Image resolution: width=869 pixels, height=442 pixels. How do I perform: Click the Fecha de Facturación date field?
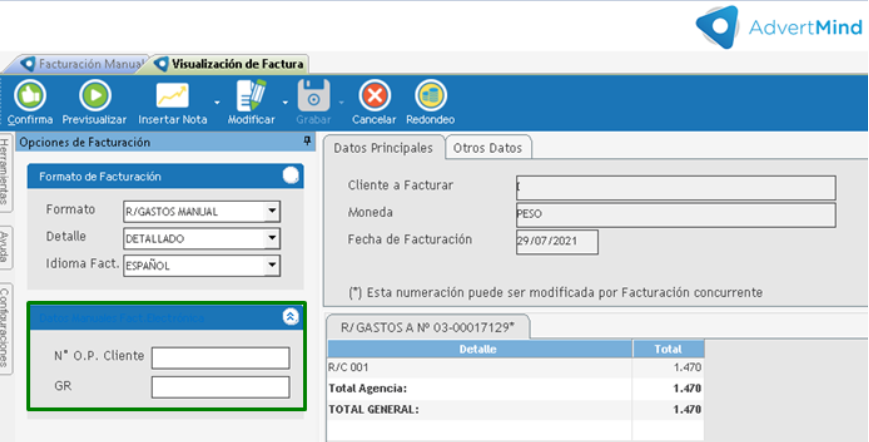(556, 242)
